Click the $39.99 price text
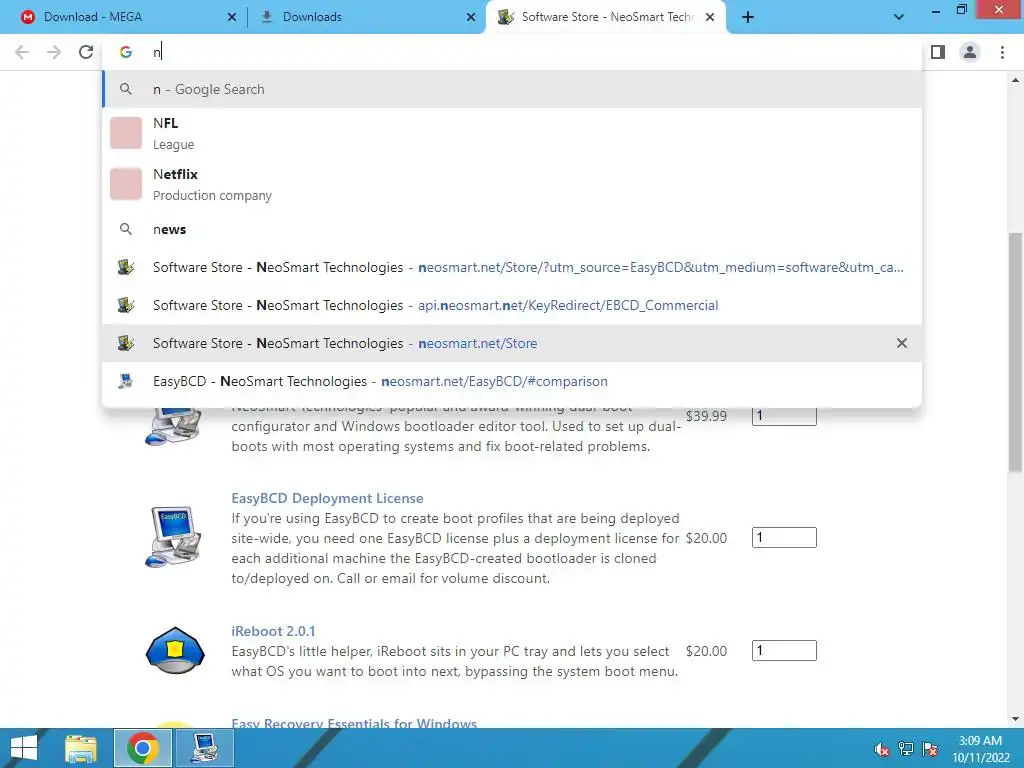The image size is (1024, 768). pyautogui.click(x=706, y=416)
